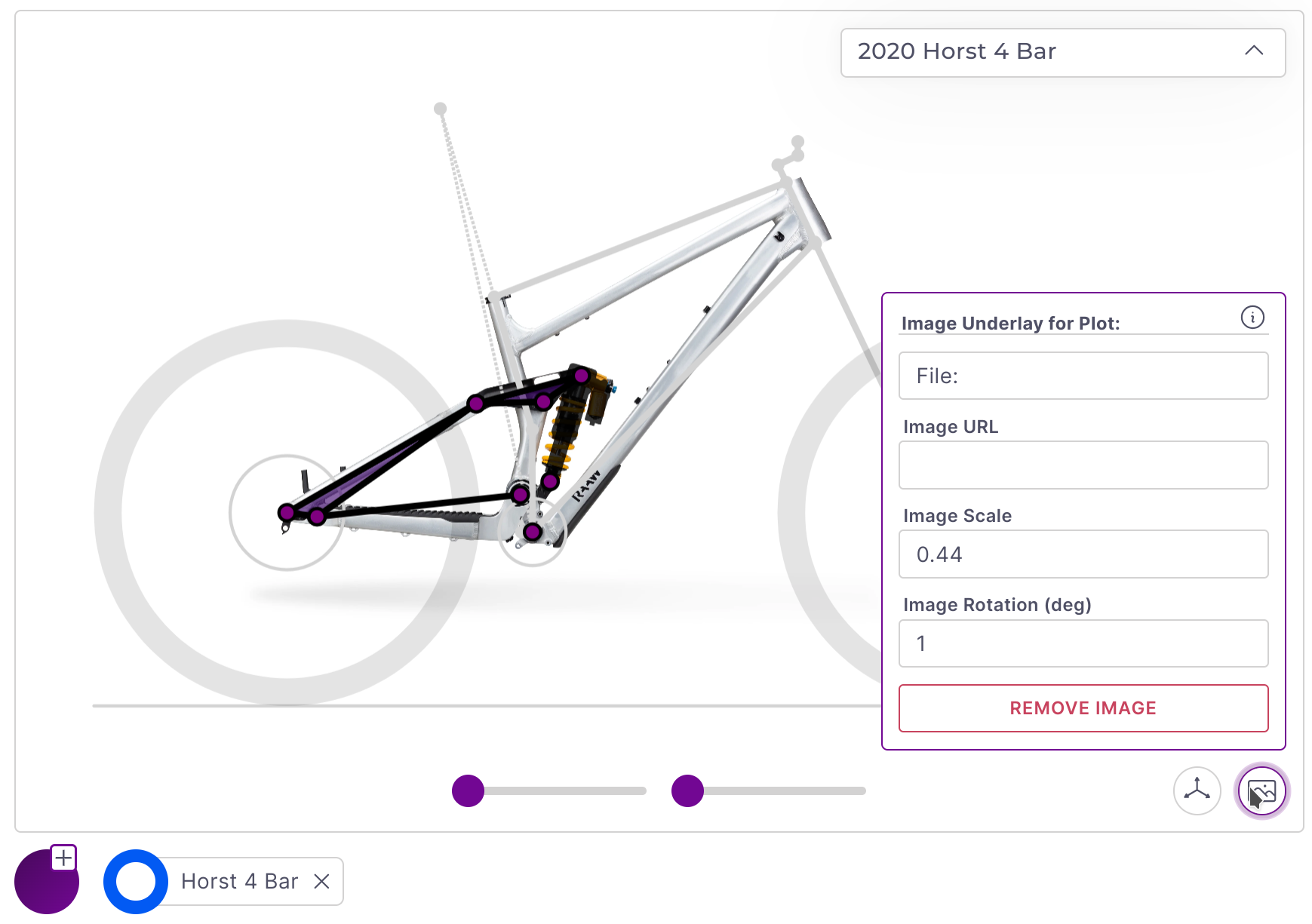Click the Image Scale field showing 0.44
The width and height of the screenshot is (1312, 924).
pos(1083,554)
